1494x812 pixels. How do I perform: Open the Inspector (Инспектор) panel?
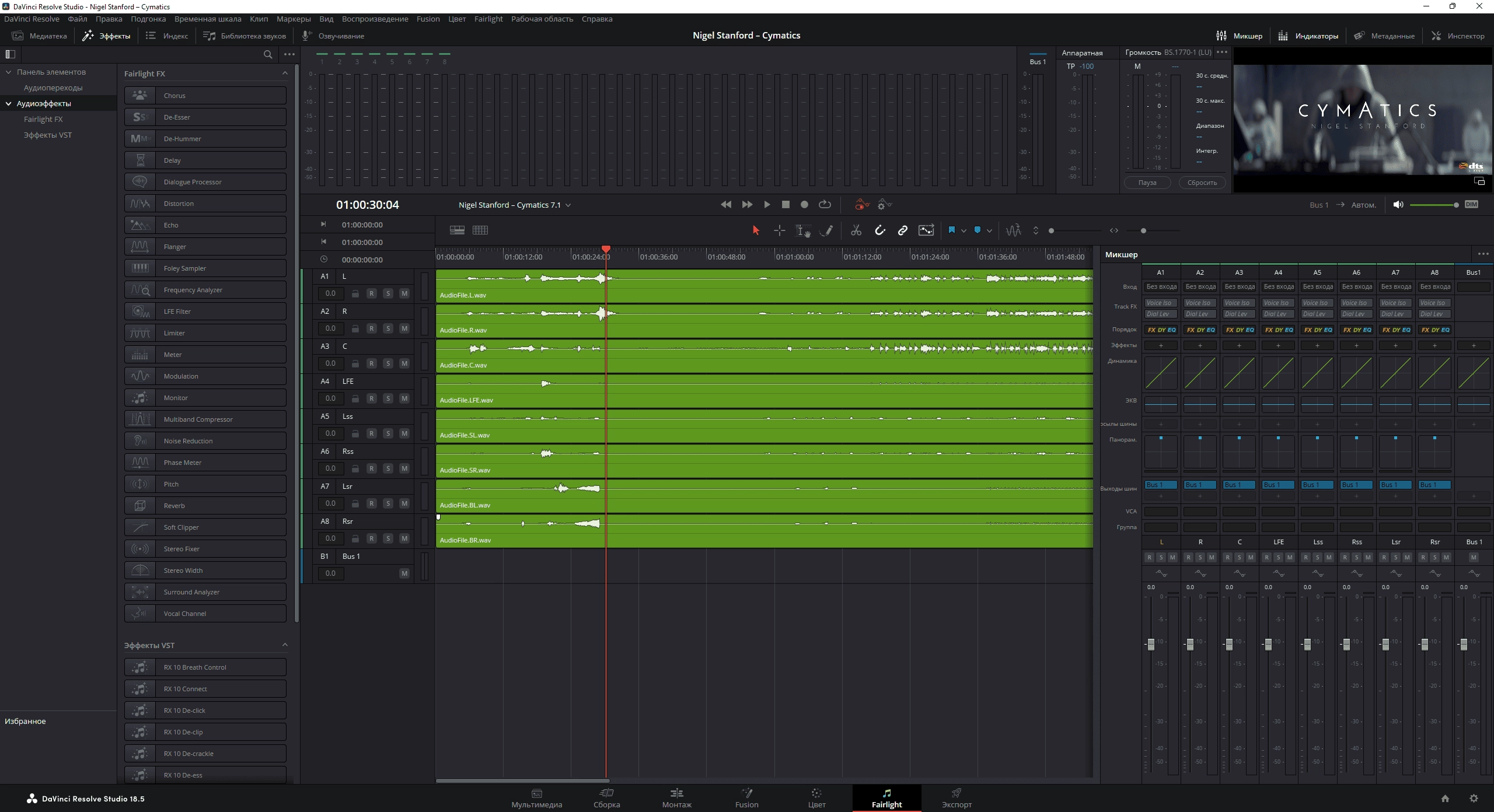(1458, 36)
